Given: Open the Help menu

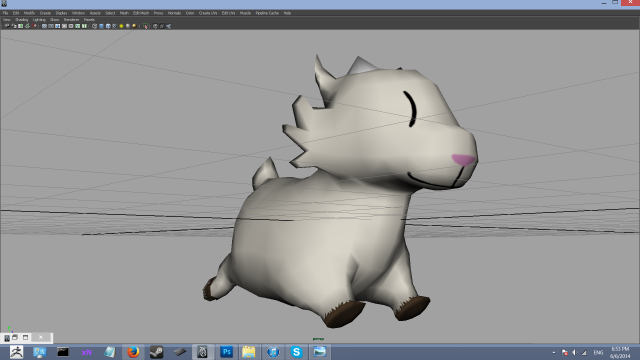Looking at the screenshot, I should click(287, 13).
